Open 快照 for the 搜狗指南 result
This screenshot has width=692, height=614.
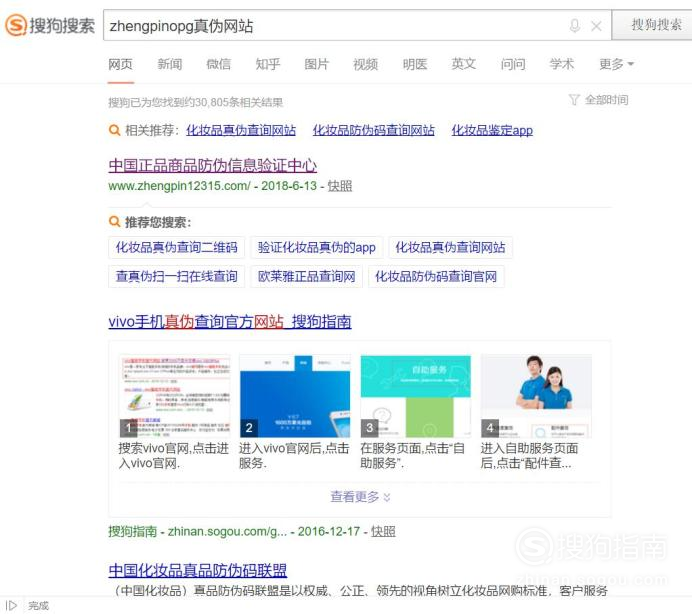coord(383,531)
